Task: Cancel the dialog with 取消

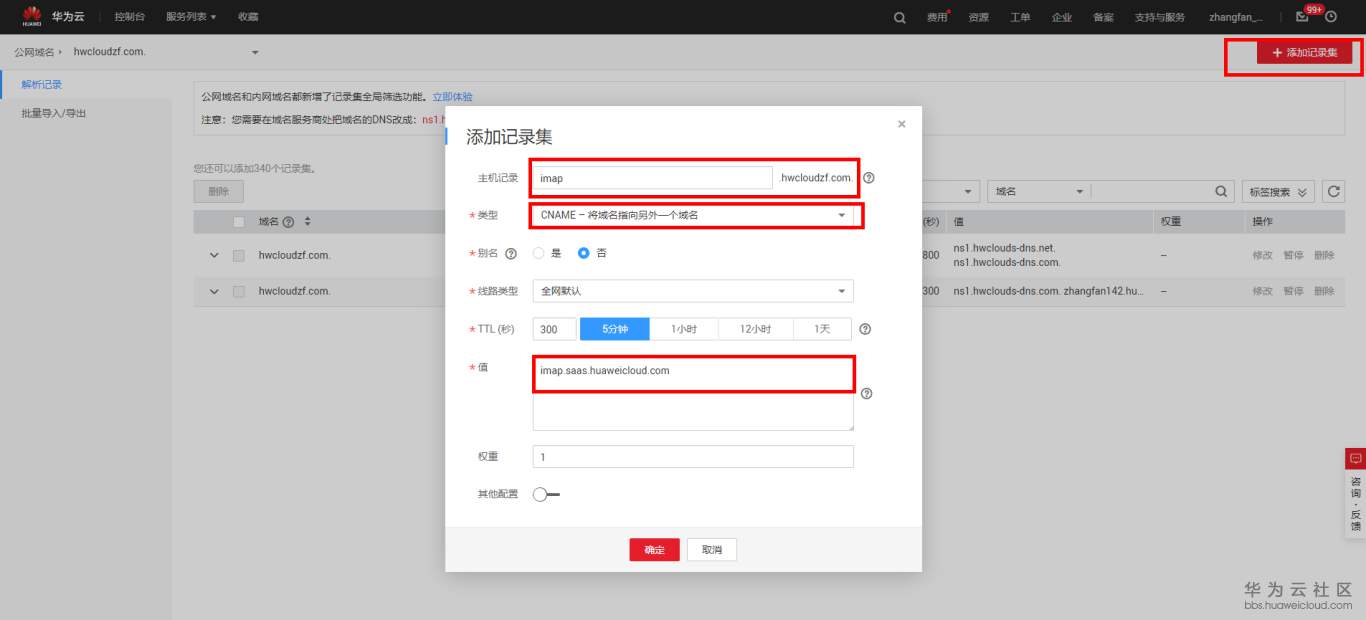Action: [712, 550]
